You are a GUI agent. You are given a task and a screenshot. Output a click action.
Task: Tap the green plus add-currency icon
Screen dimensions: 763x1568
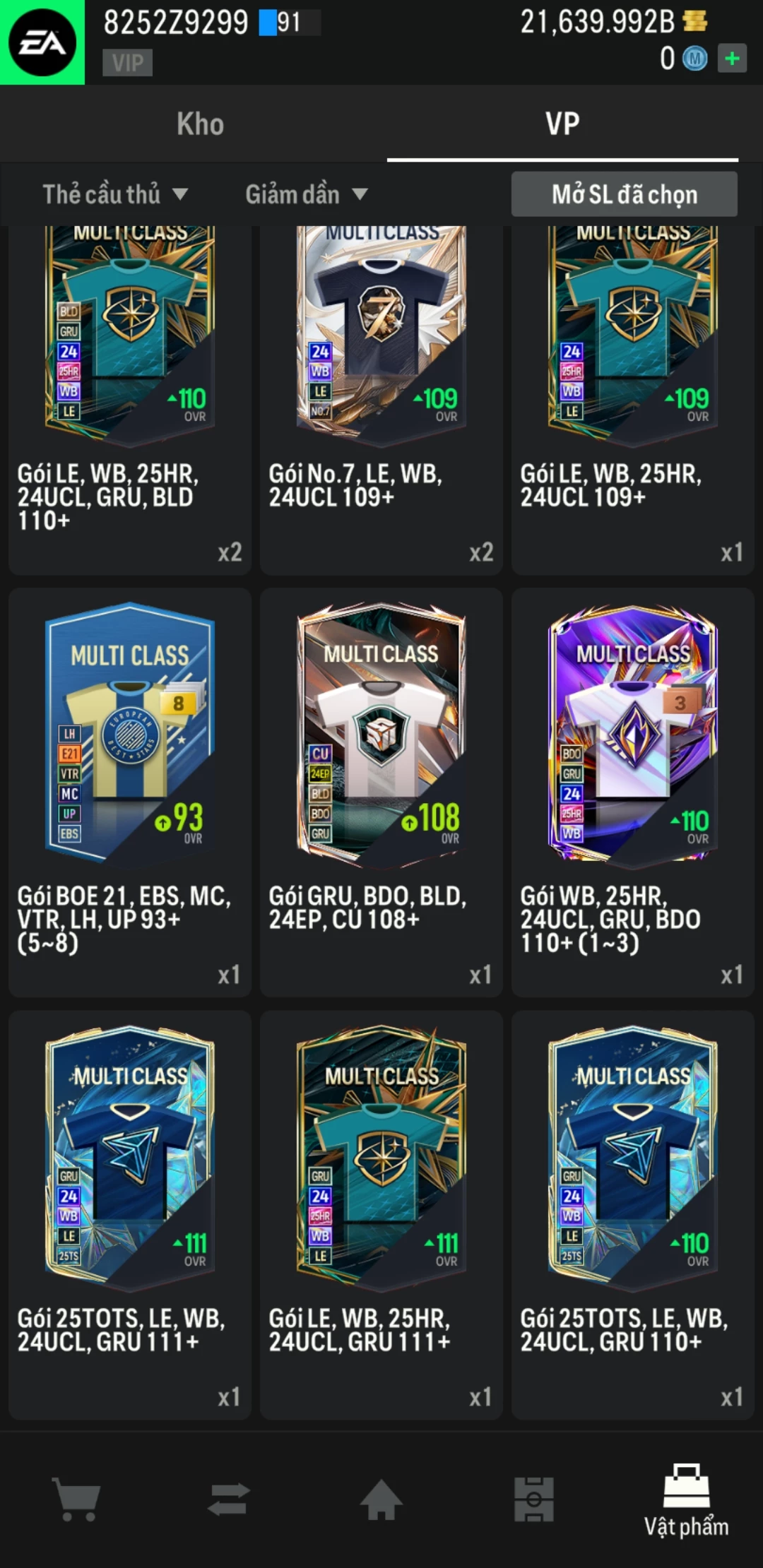pyautogui.click(x=732, y=59)
